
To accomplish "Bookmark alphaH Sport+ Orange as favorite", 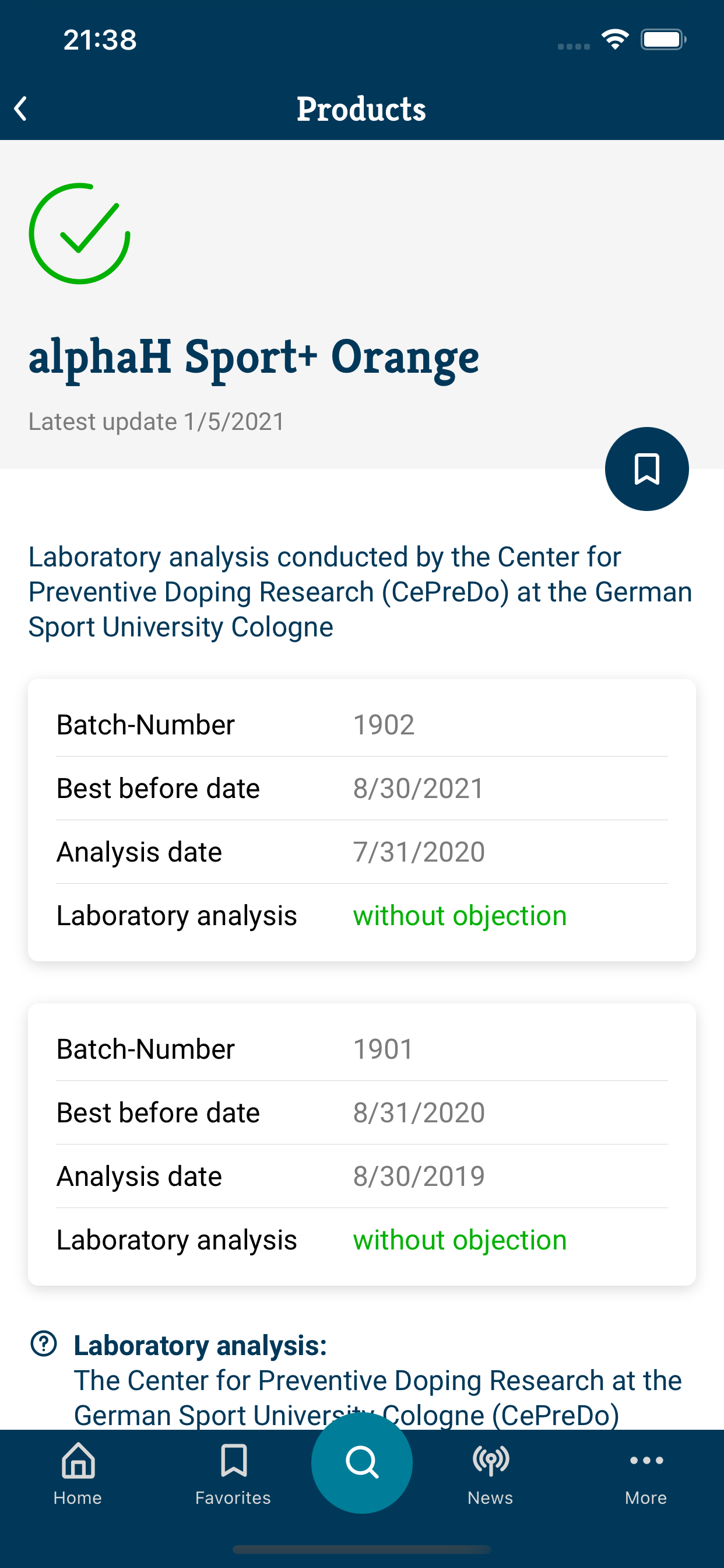I will point(646,468).
